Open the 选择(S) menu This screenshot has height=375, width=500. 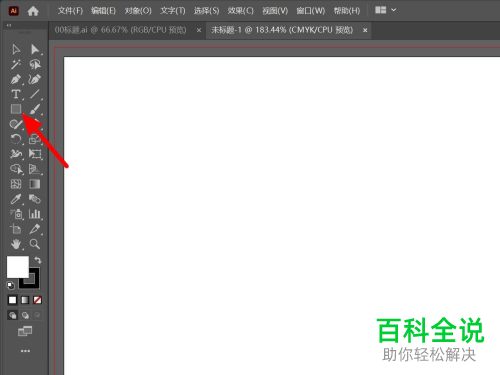207,11
